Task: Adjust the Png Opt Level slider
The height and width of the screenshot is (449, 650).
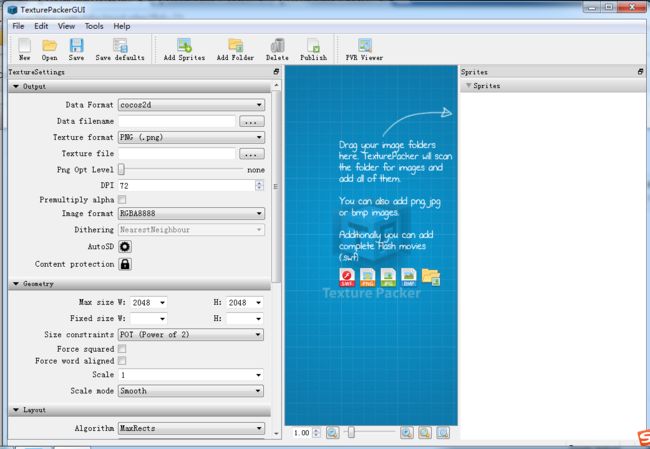Action: point(121,170)
